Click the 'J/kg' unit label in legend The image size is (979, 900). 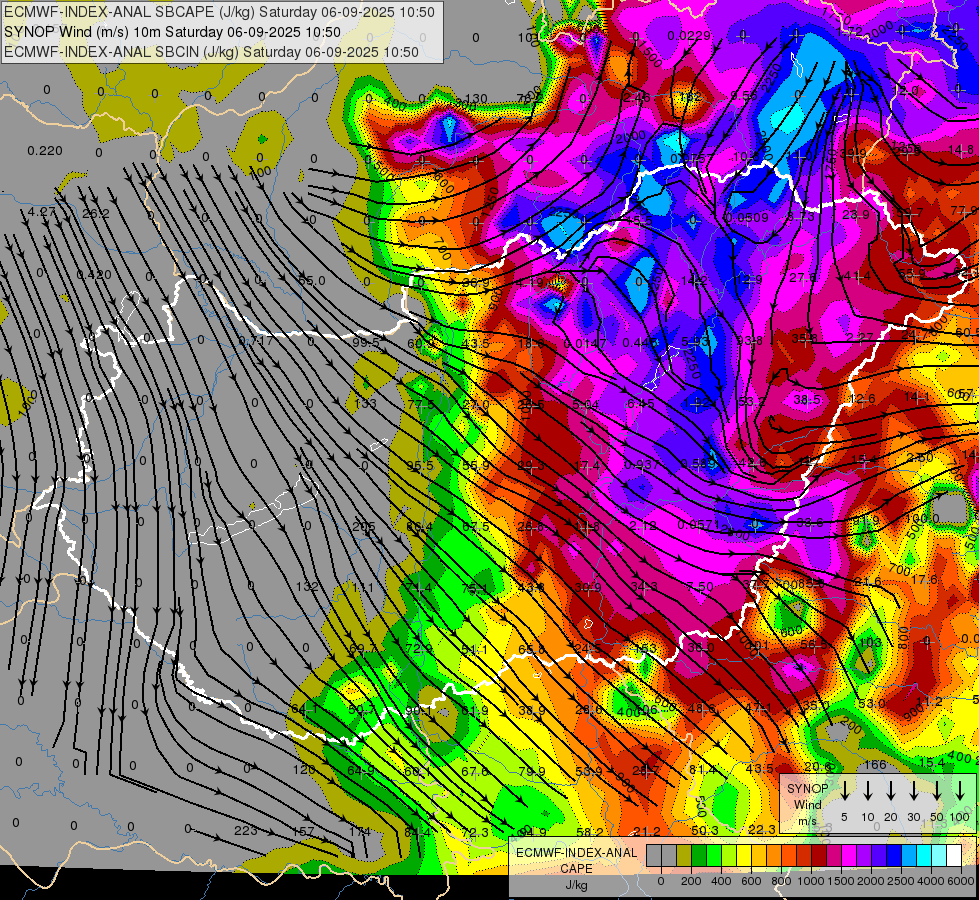(x=576, y=884)
